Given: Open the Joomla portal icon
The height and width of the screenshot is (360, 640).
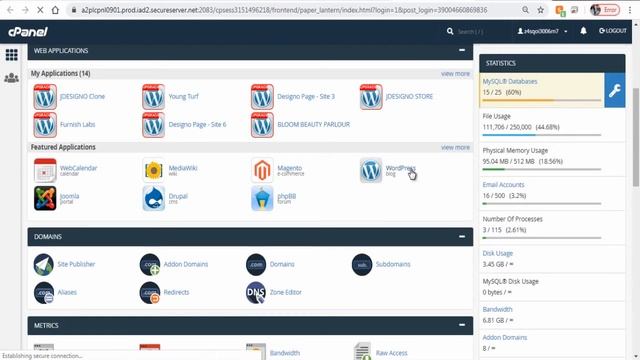Looking at the screenshot, I should (45, 198).
